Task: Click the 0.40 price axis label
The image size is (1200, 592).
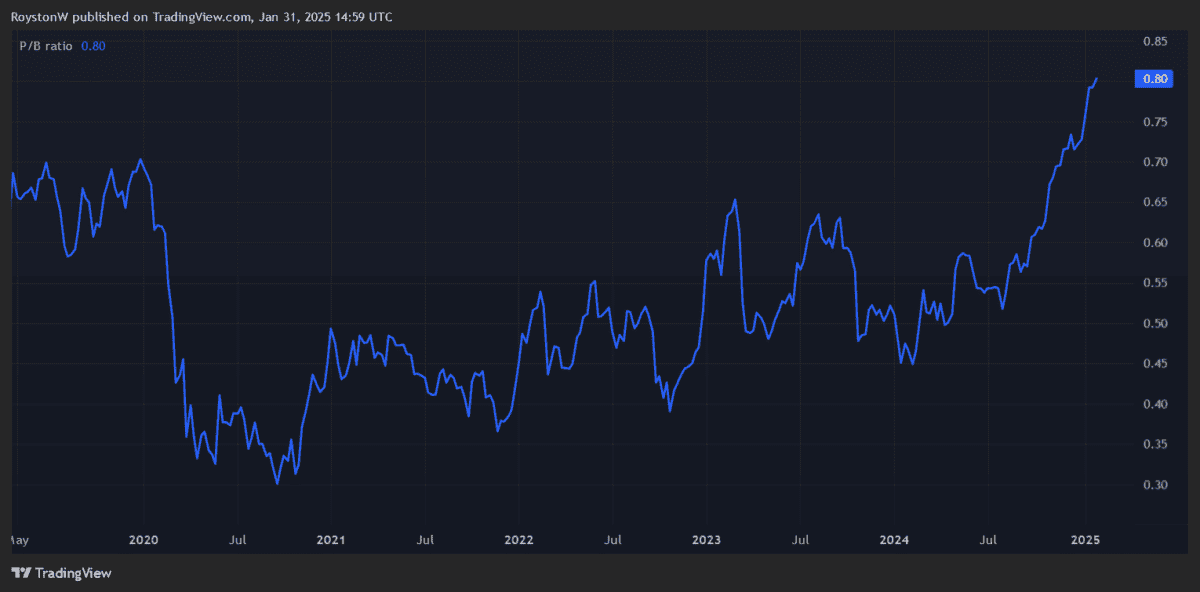Action: [x=1155, y=405]
